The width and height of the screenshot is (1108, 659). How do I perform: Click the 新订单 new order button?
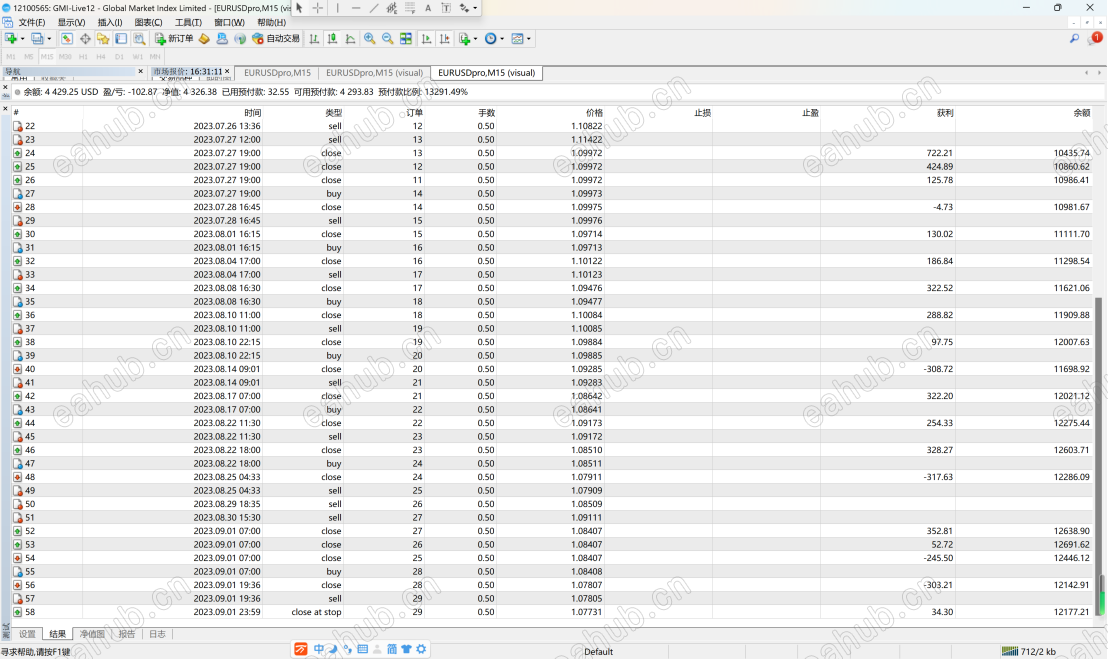[x=174, y=39]
